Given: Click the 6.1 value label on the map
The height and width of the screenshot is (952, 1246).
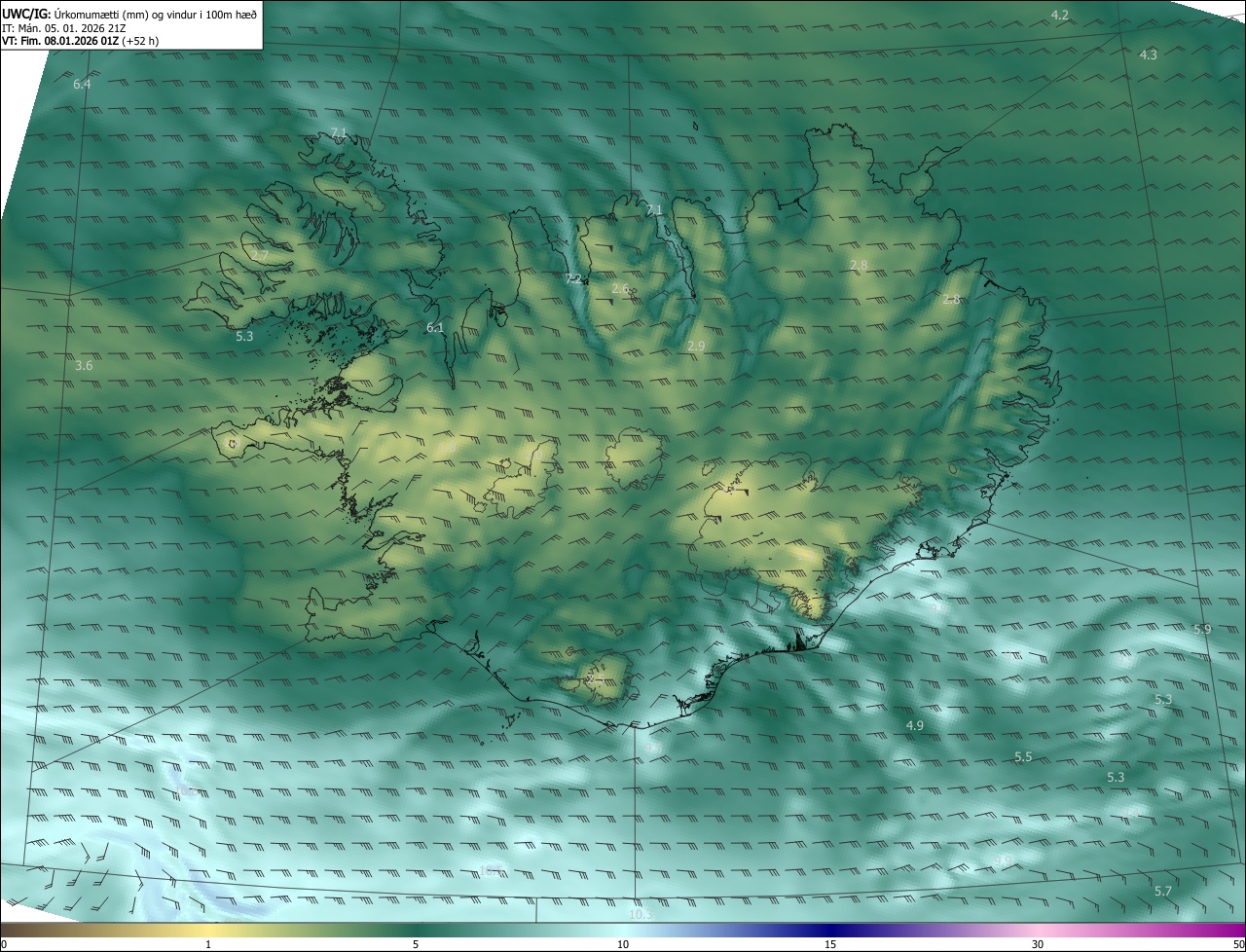Looking at the screenshot, I should point(435,328).
